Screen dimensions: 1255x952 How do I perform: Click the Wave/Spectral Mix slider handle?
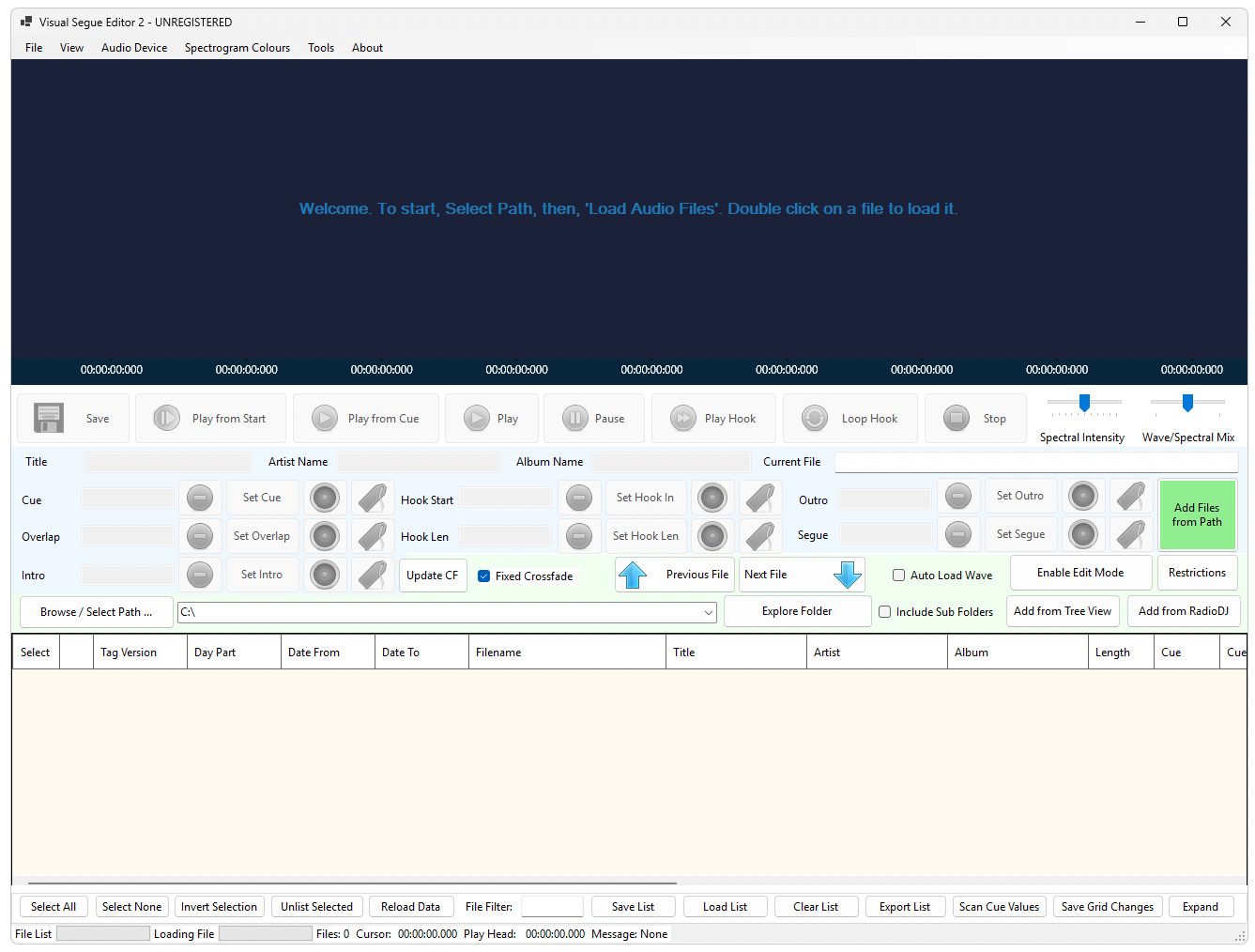(x=1187, y=403)
